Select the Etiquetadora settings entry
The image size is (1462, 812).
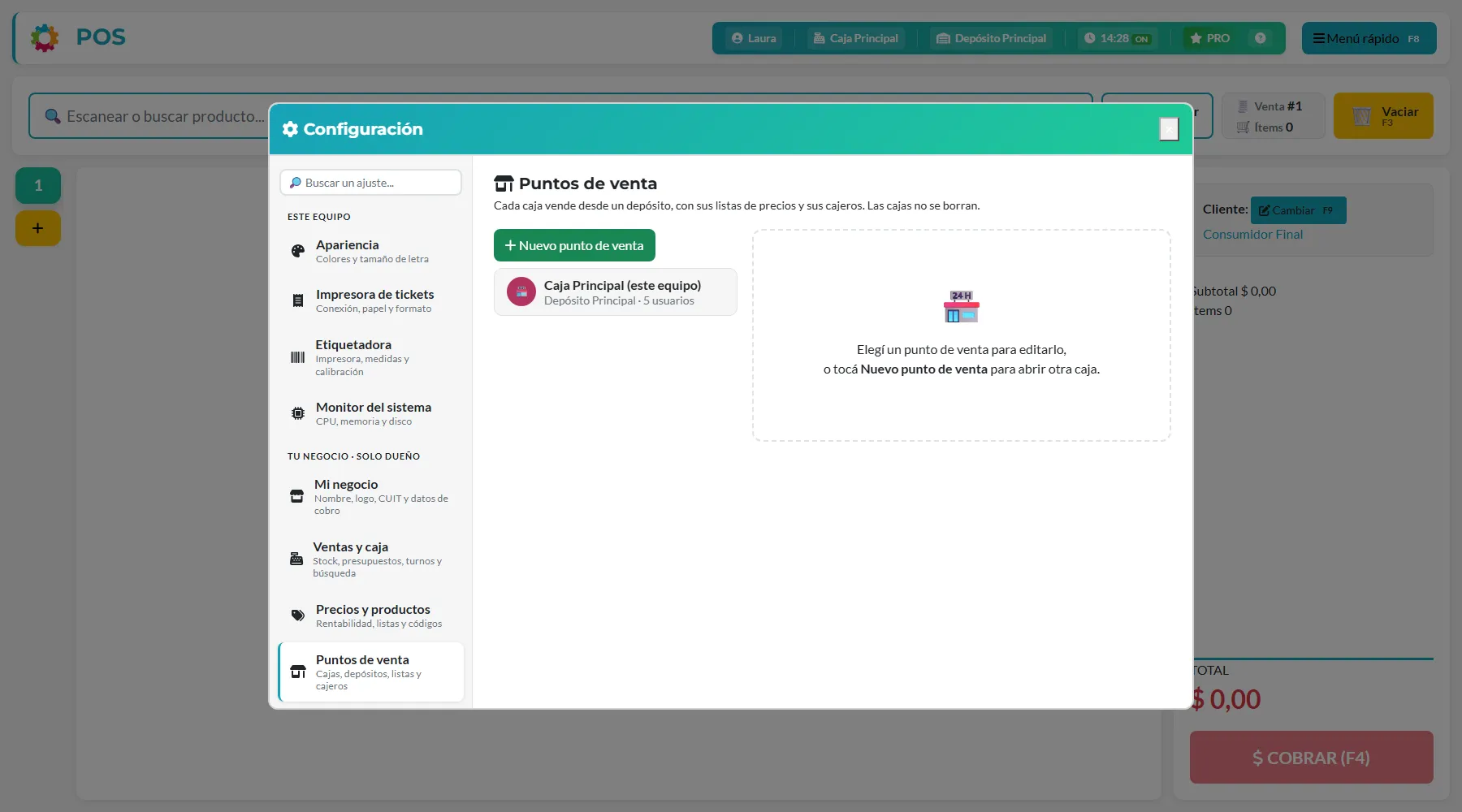(x=371, y=357)
